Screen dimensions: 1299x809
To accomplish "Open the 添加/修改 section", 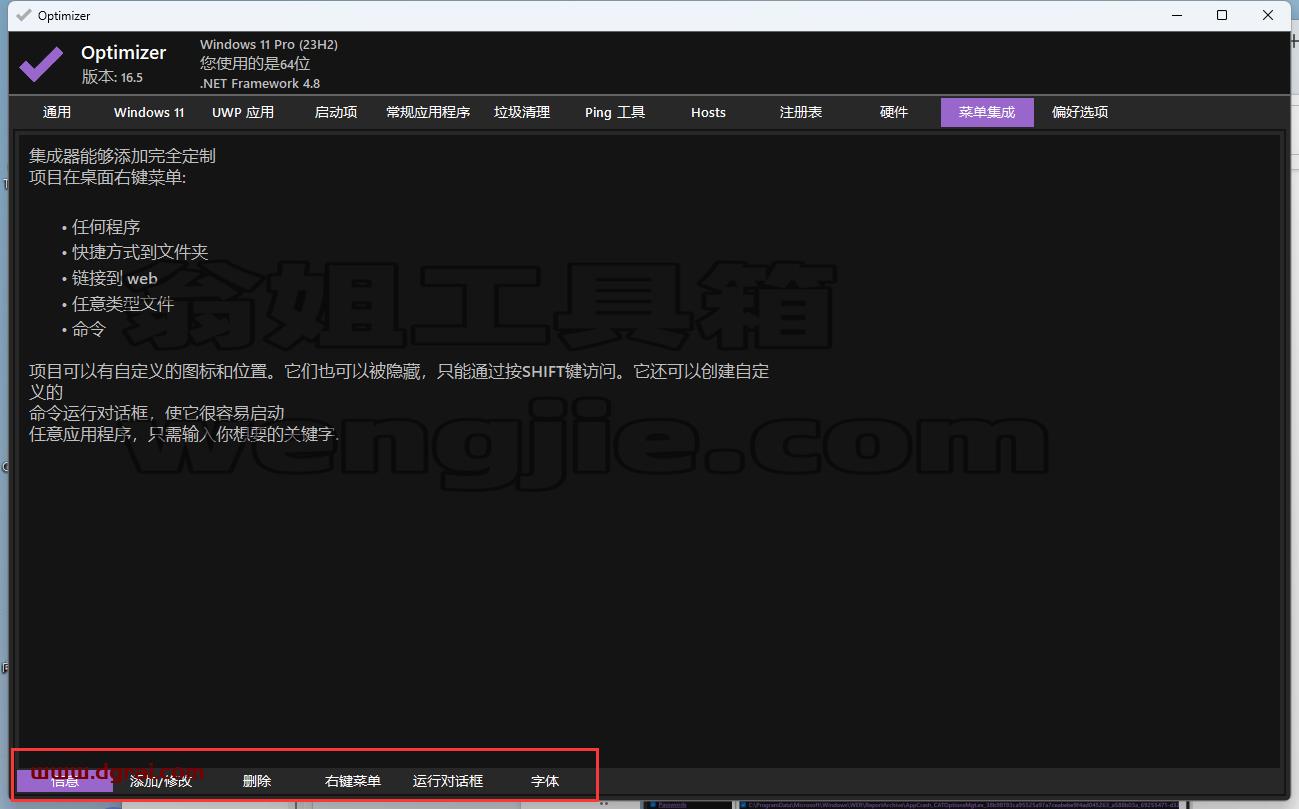I will coord(161,781).
